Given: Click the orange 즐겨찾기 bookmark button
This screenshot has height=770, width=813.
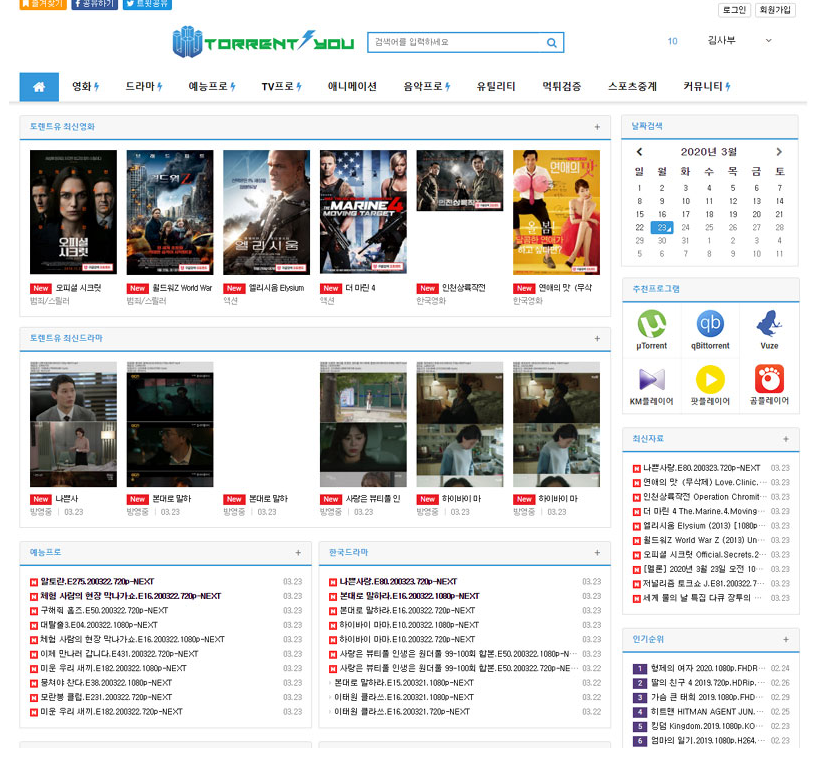Looking at the screenshot, I should click(x=43, y=4).
